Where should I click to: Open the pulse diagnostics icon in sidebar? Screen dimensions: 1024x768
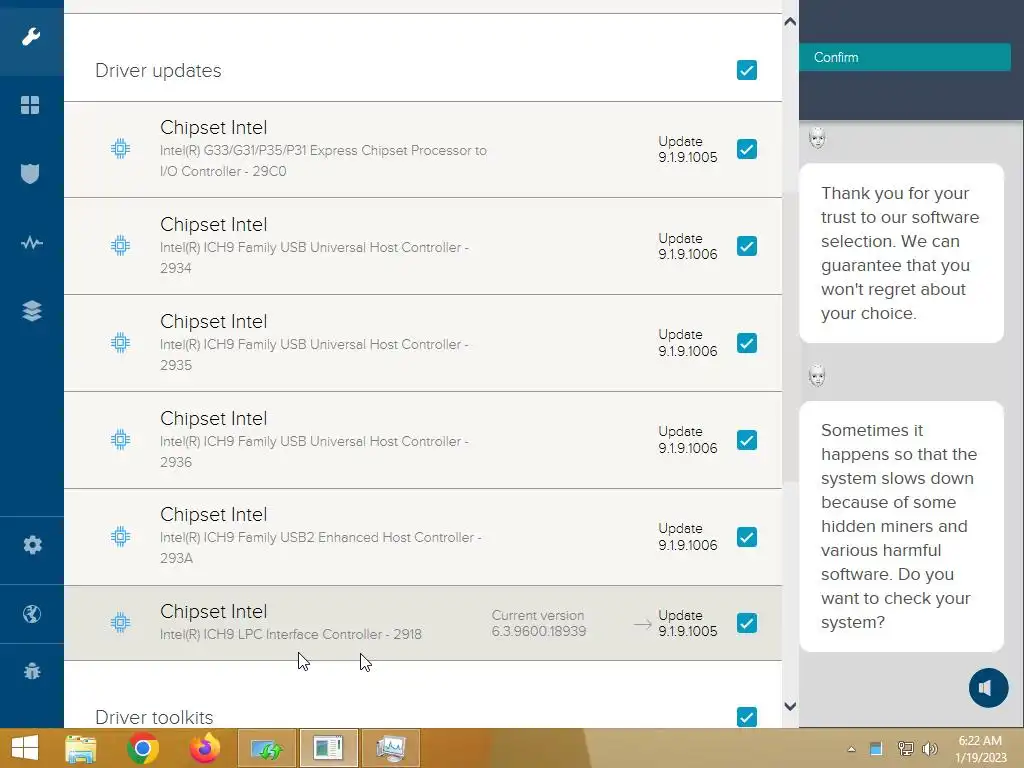(31, 243)
